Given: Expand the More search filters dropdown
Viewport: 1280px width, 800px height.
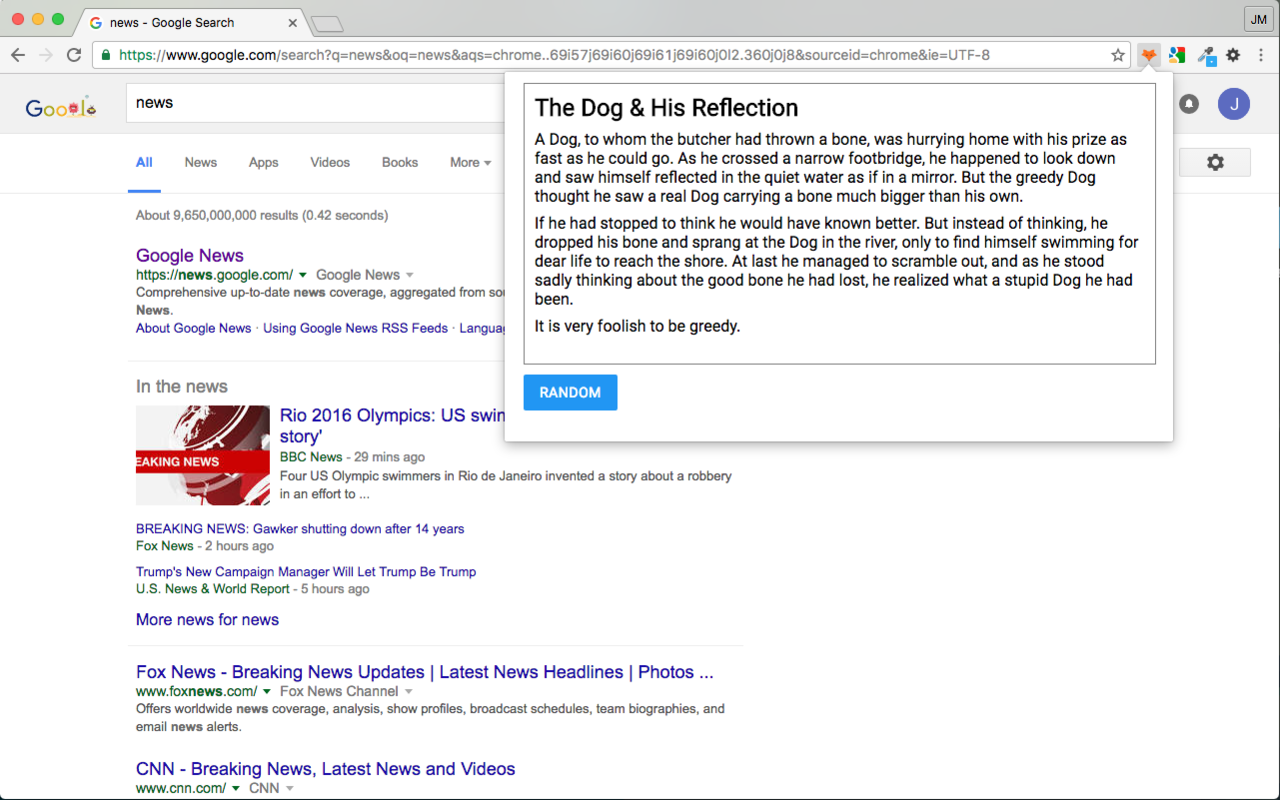Looking at the screenshot, I should pos(470,162).
